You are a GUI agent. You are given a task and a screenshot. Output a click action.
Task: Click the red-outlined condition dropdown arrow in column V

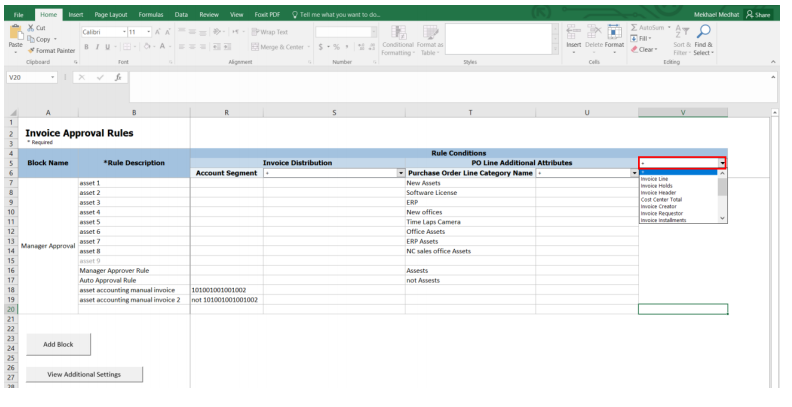tap(723, 163)
